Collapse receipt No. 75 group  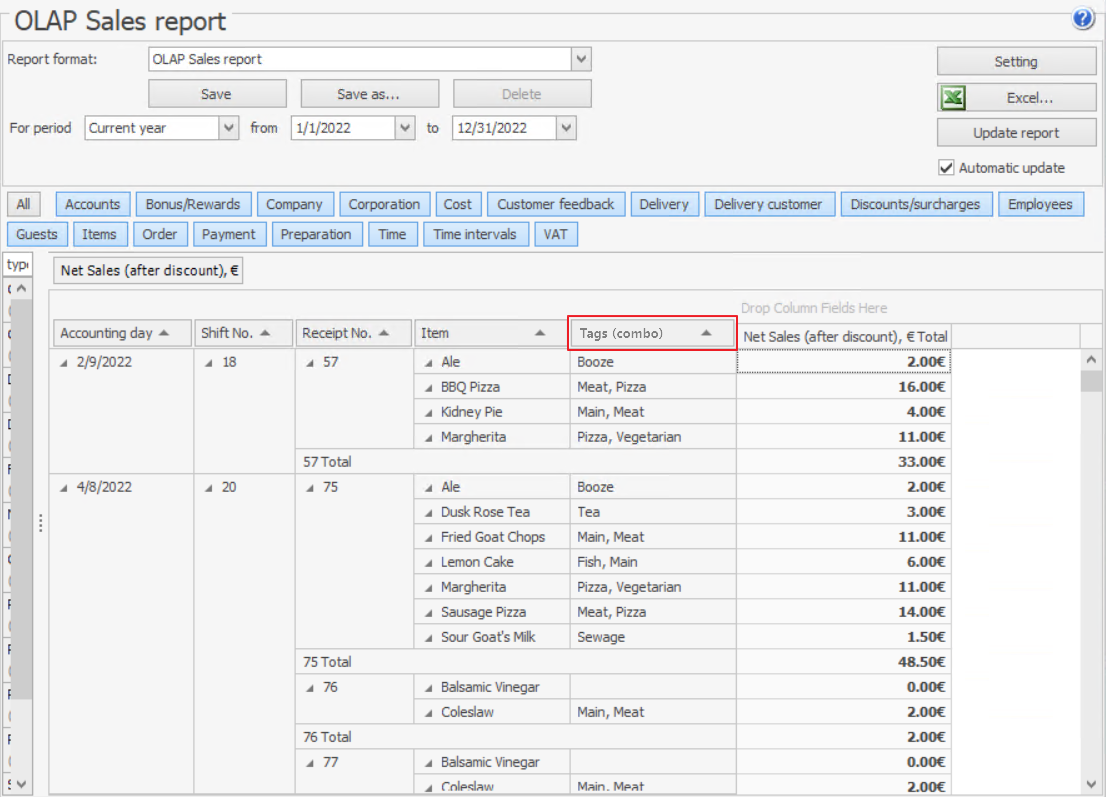coord(310,488)
